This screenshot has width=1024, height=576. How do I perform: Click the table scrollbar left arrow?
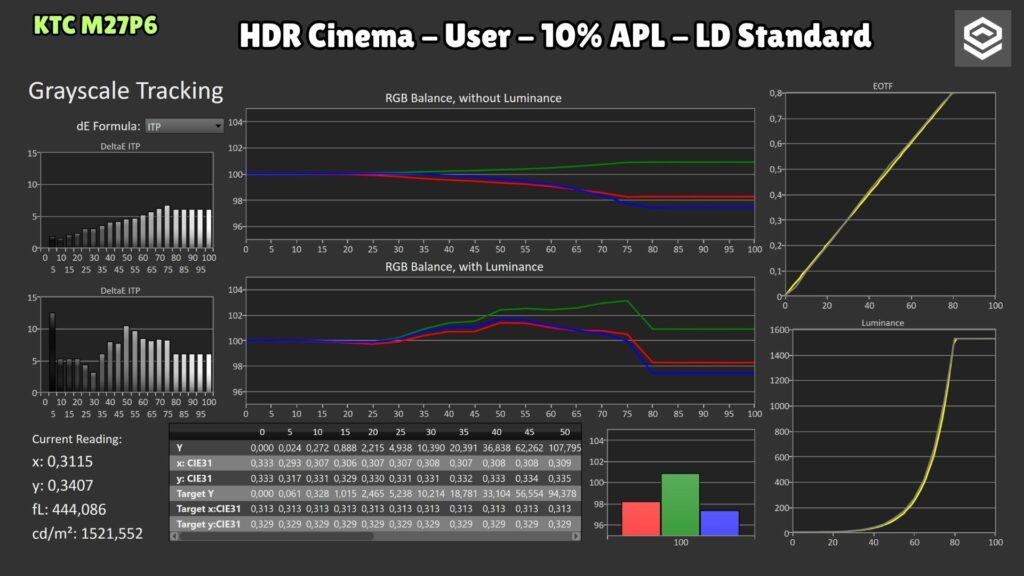coord(174,536)
